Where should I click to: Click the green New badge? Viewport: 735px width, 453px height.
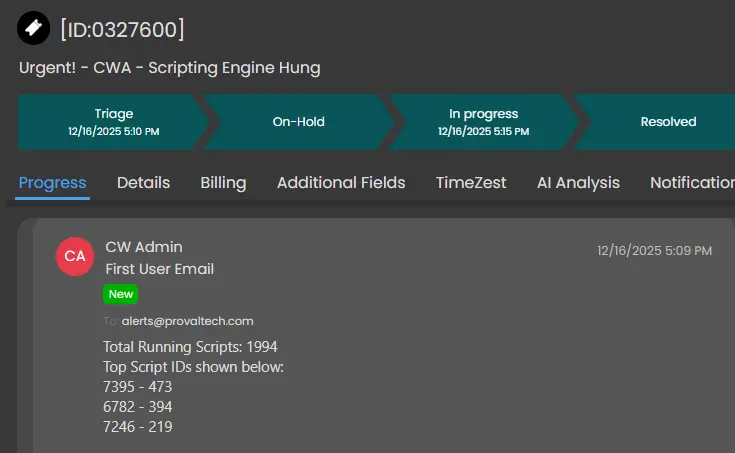pyautogui.click(x=121, y=294)
